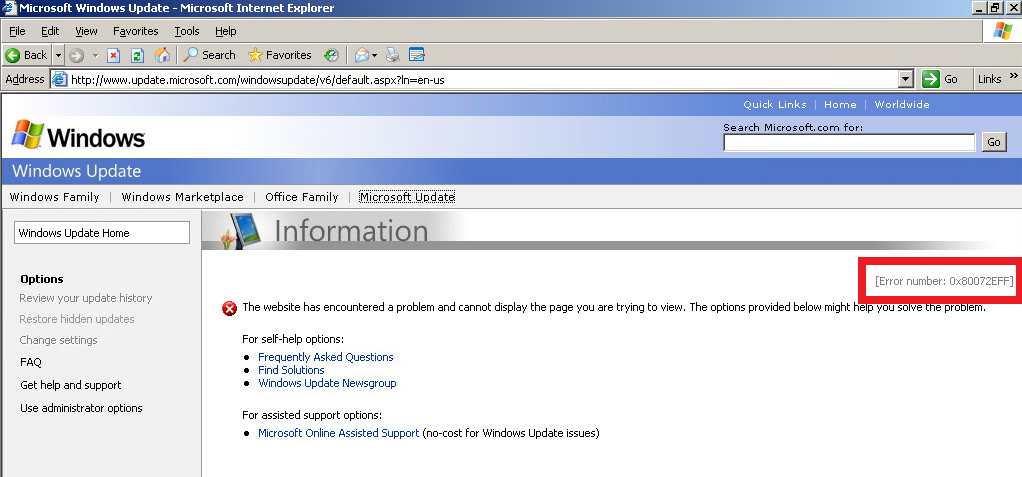Open the Forward history dropdown arrow
Image resolution: width=1022 pixels, height=477 pixels.
pos(95,55)
